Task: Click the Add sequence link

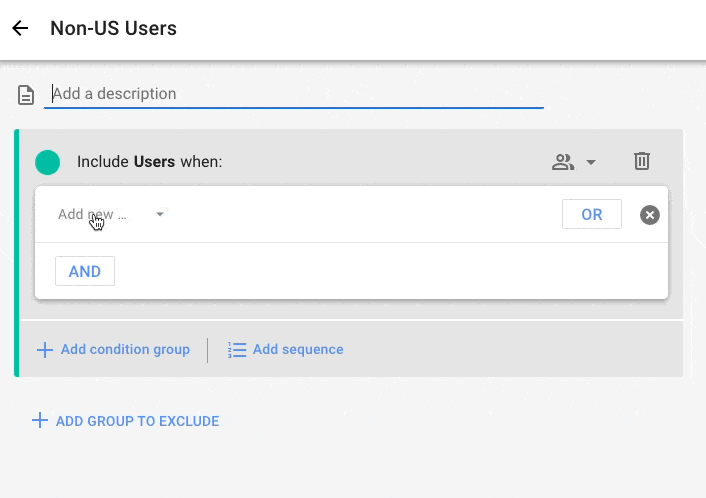Action: coord(298,350)
